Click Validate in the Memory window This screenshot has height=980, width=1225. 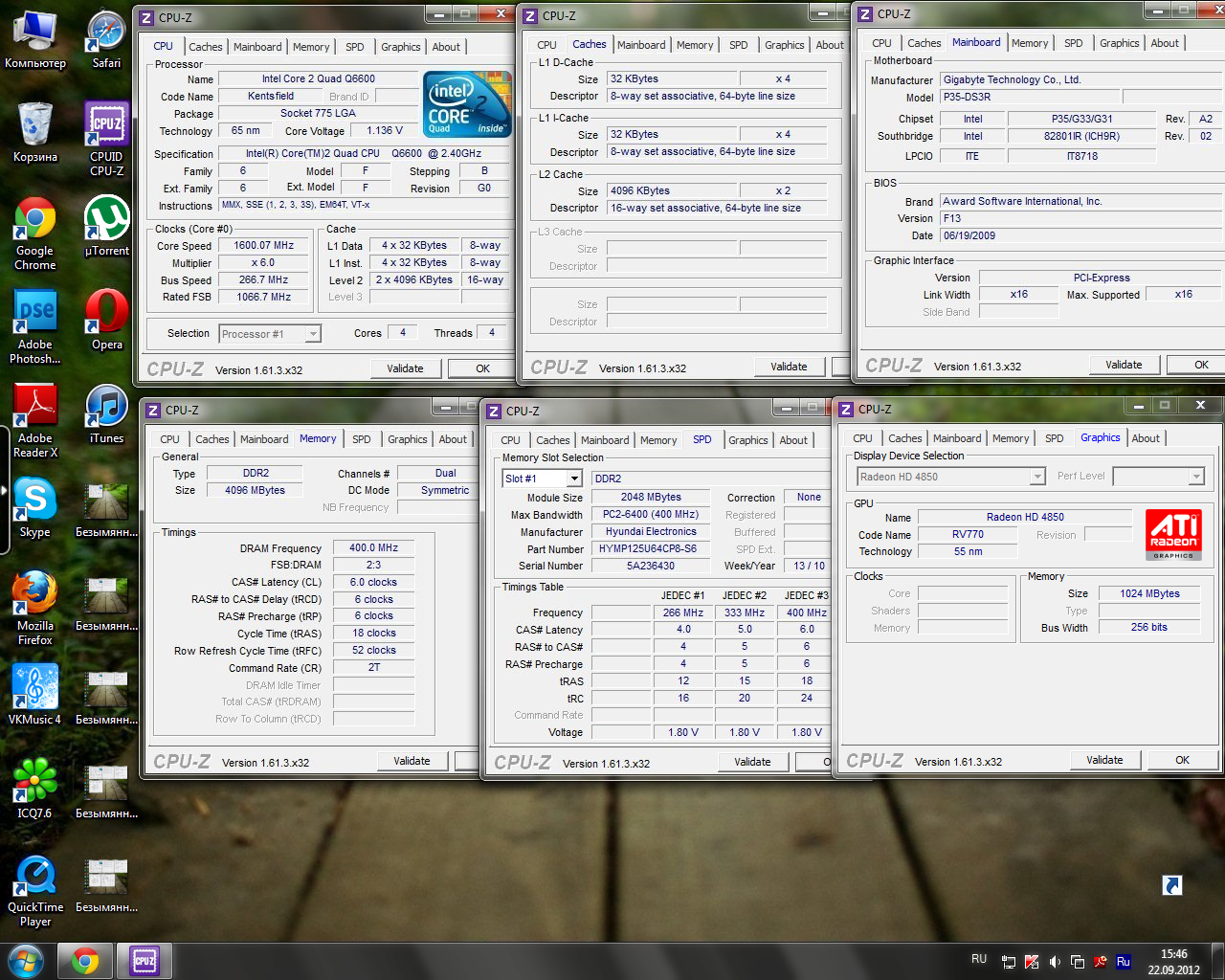pos(412,761)
